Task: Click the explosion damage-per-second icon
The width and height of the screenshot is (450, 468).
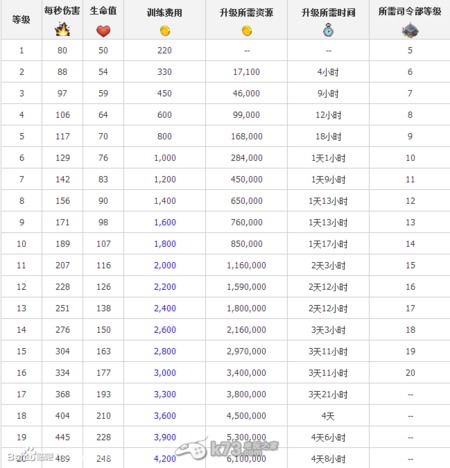Action: coord(62,29)
